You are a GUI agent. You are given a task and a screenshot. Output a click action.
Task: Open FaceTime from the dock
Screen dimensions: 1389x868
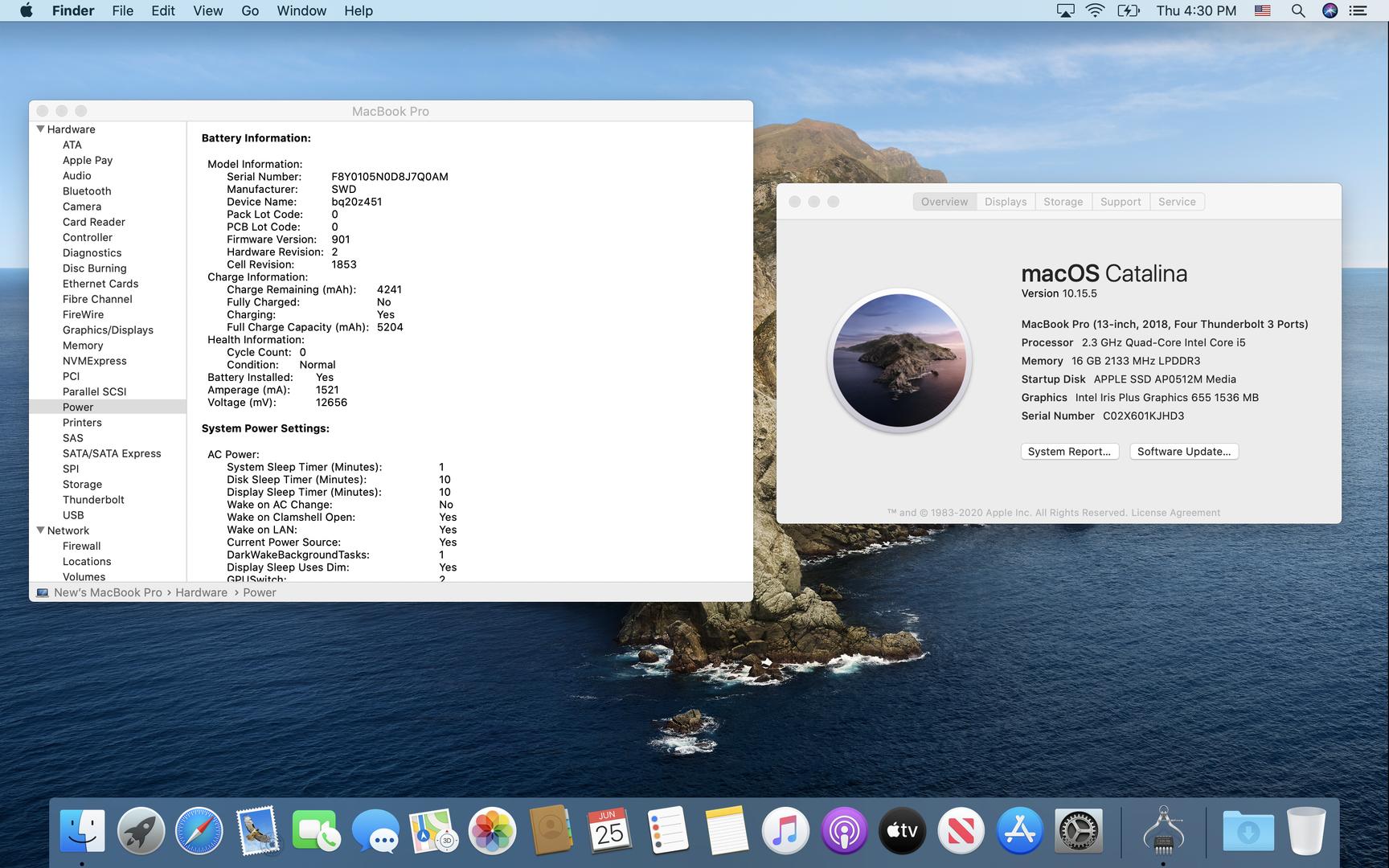pos(316,830)
